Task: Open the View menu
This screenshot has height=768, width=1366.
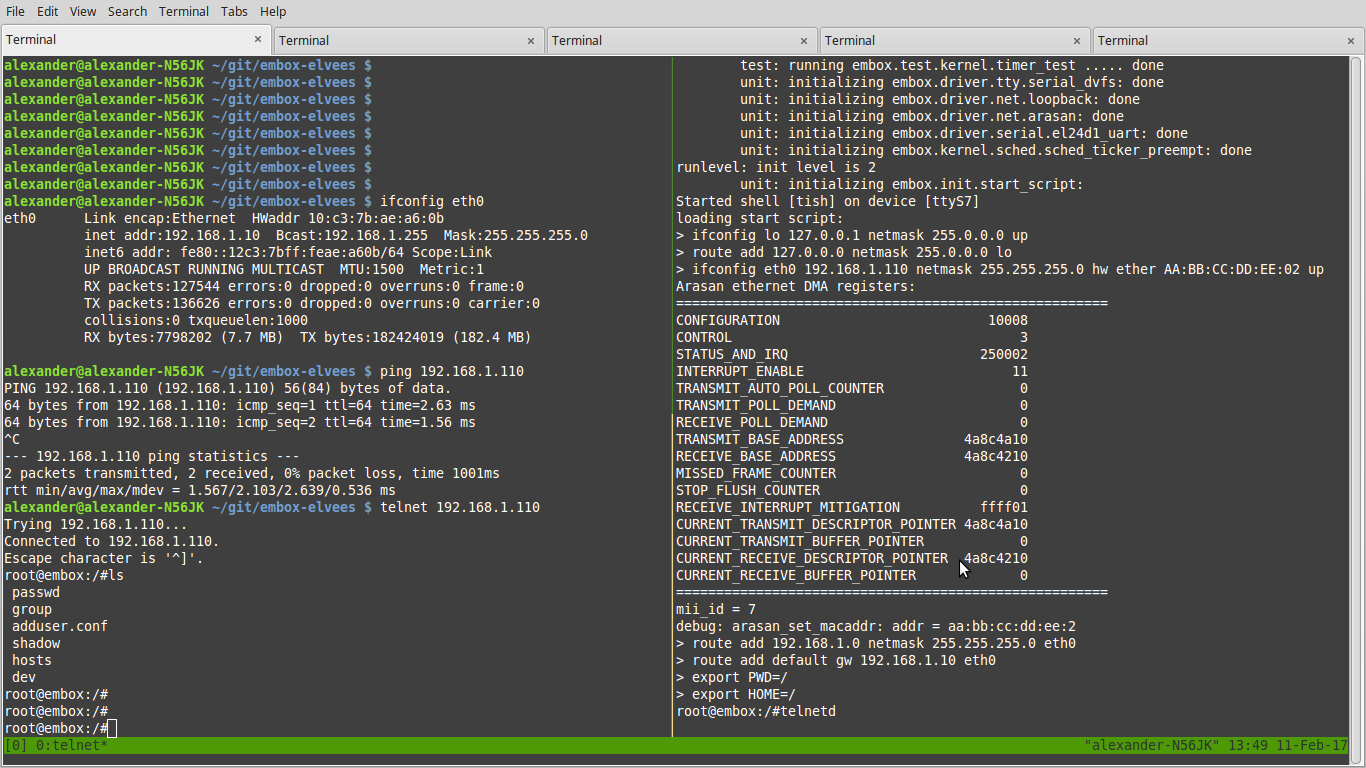Action: click(x=83, y=11)
